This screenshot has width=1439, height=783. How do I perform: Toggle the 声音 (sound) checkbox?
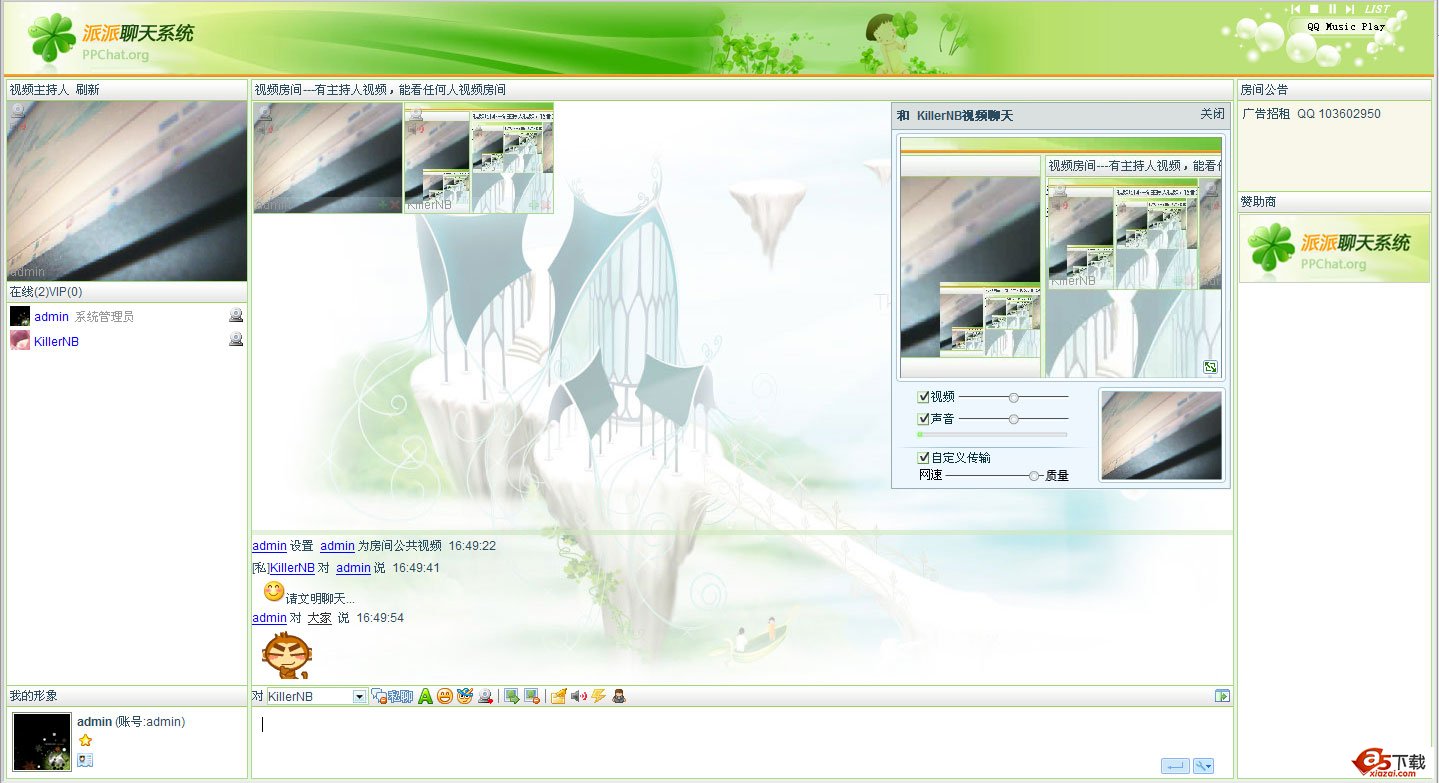click(923, 419)
